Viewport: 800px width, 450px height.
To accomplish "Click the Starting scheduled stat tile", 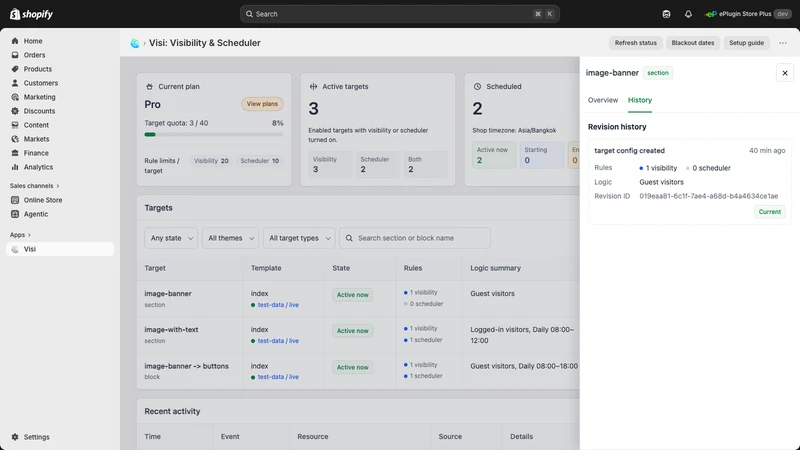I will click(541, 155).
